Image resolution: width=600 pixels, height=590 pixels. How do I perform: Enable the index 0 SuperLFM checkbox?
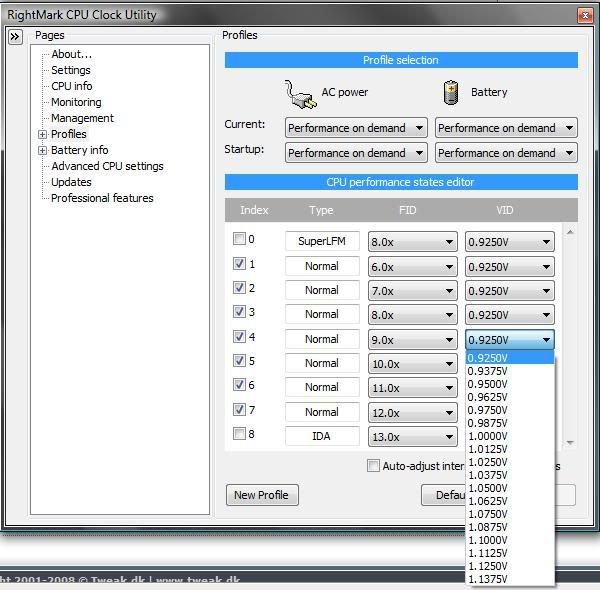pyautogui.click(x=239, y=240)
